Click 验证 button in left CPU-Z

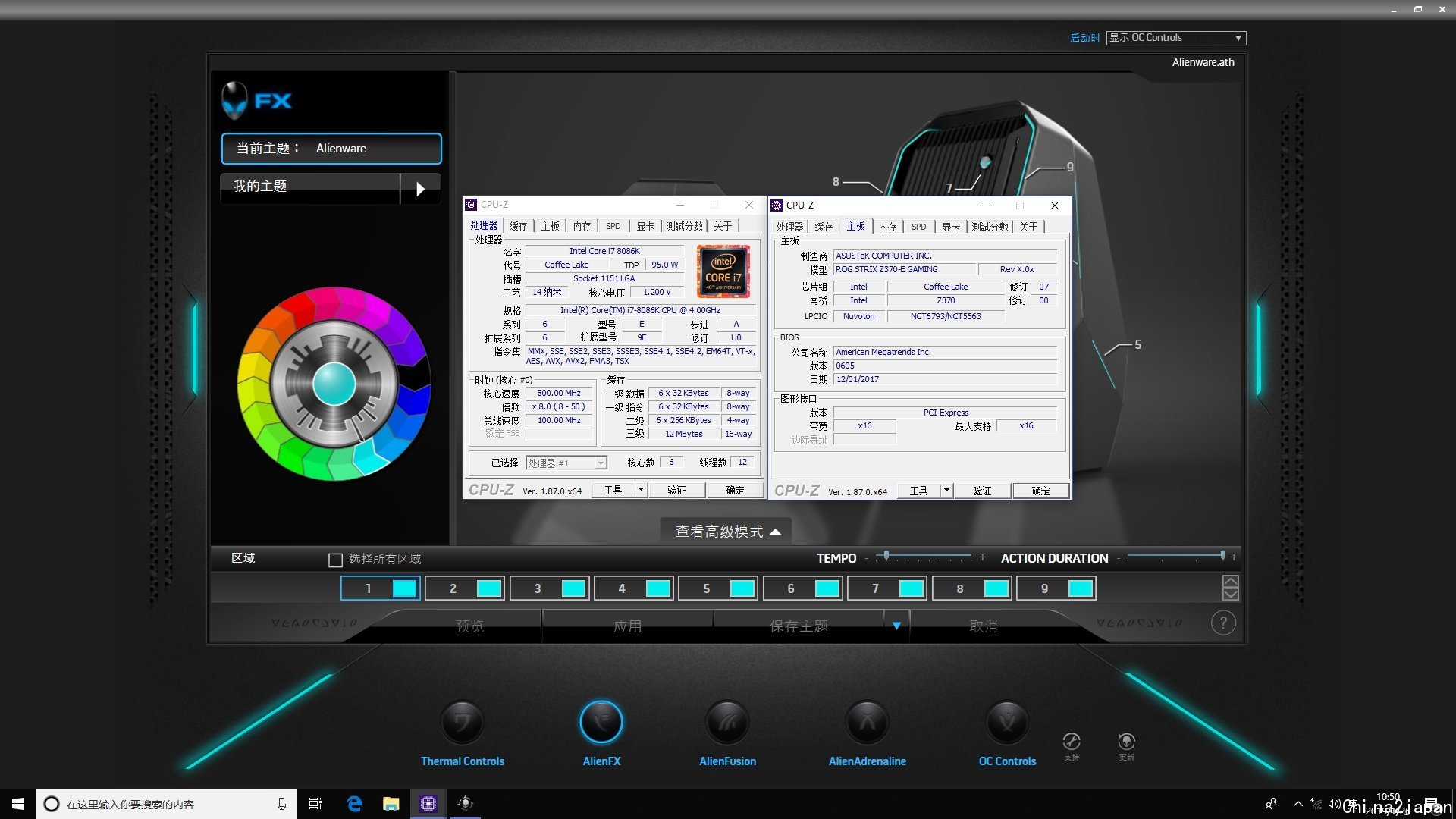tap(676, 490)
